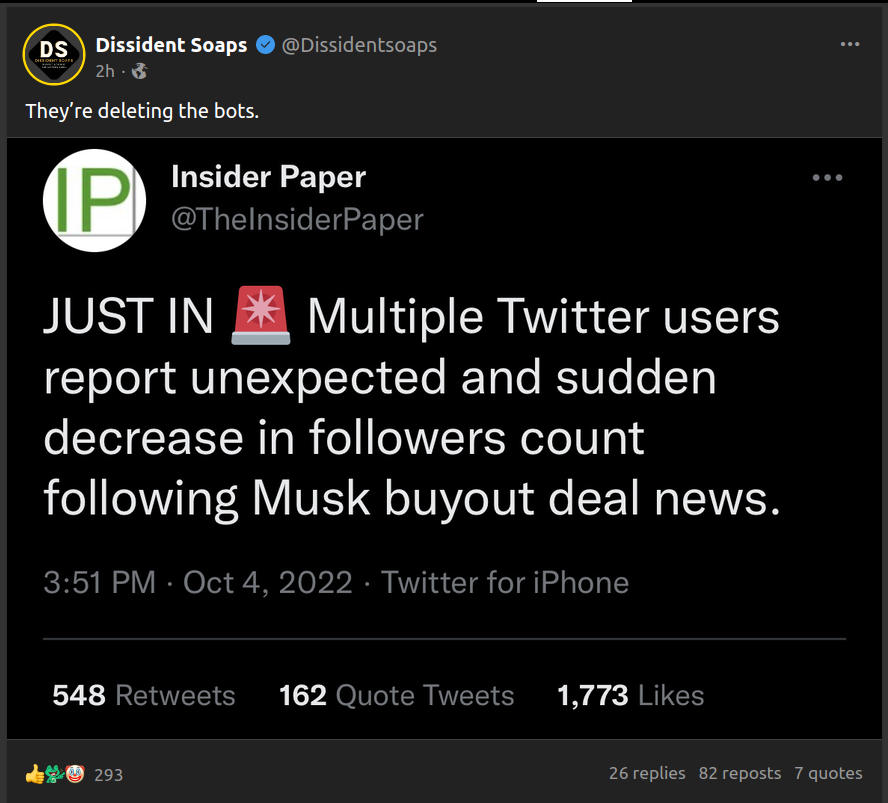Show the 7 quotes
Screen dimensions: 888x803
828,773
